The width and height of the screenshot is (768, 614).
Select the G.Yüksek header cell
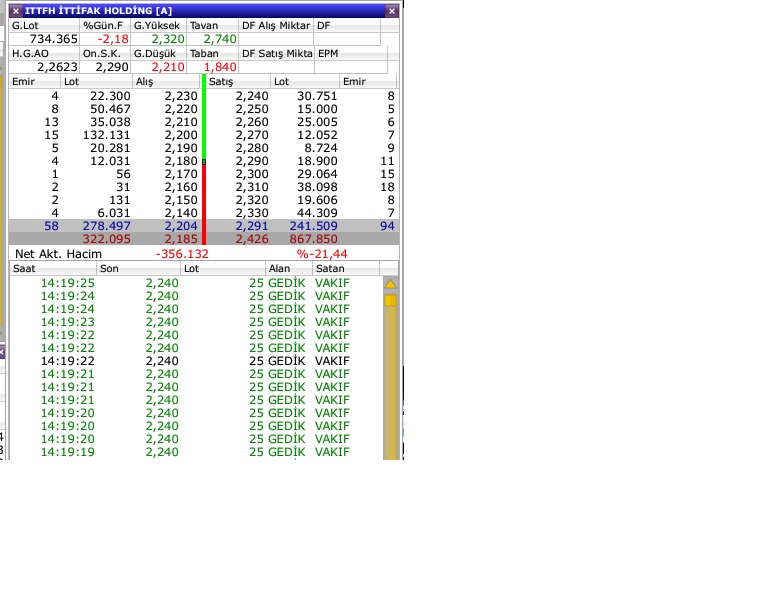click(158, 25)
